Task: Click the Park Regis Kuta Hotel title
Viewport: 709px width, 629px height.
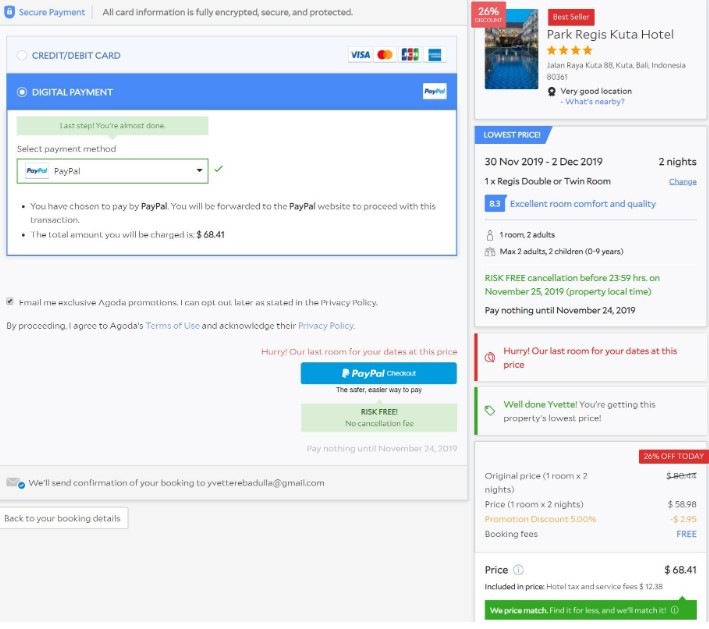Action: pos(610,35)
